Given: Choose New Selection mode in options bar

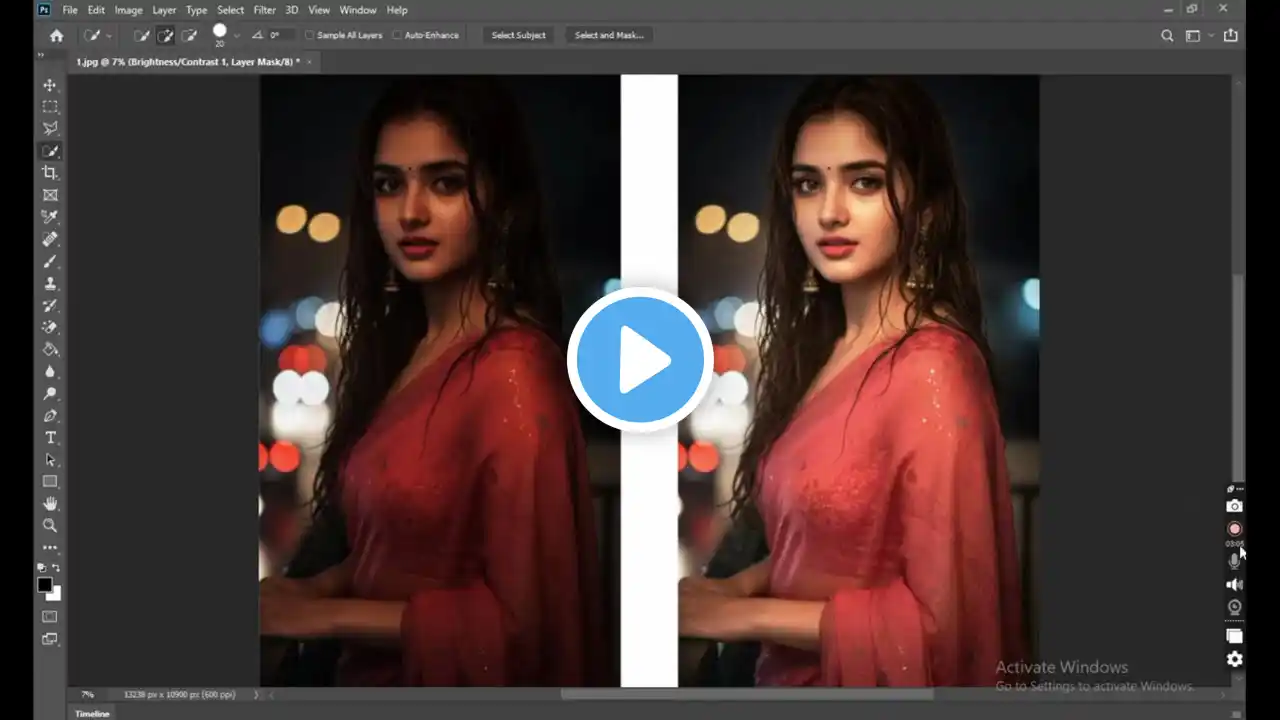Looking at the screenshot, I should point(142,35).
